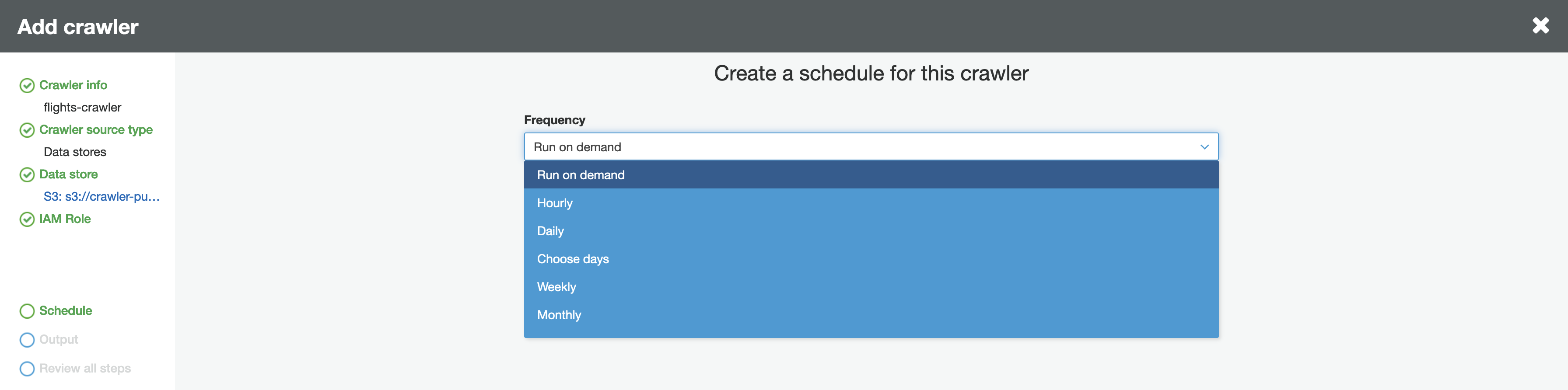
Task: Click the Output step circle icon
Action: point(27,339)
